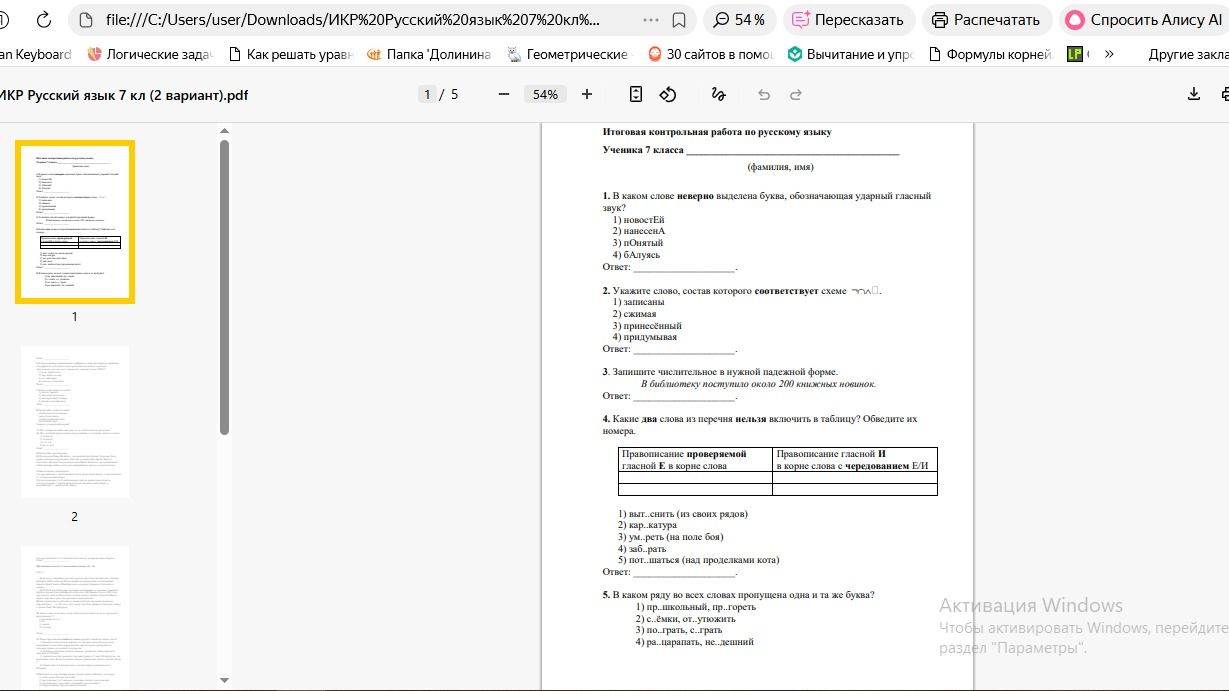Click the magnifier zoom 54 % button

click(x=740, y=20)
